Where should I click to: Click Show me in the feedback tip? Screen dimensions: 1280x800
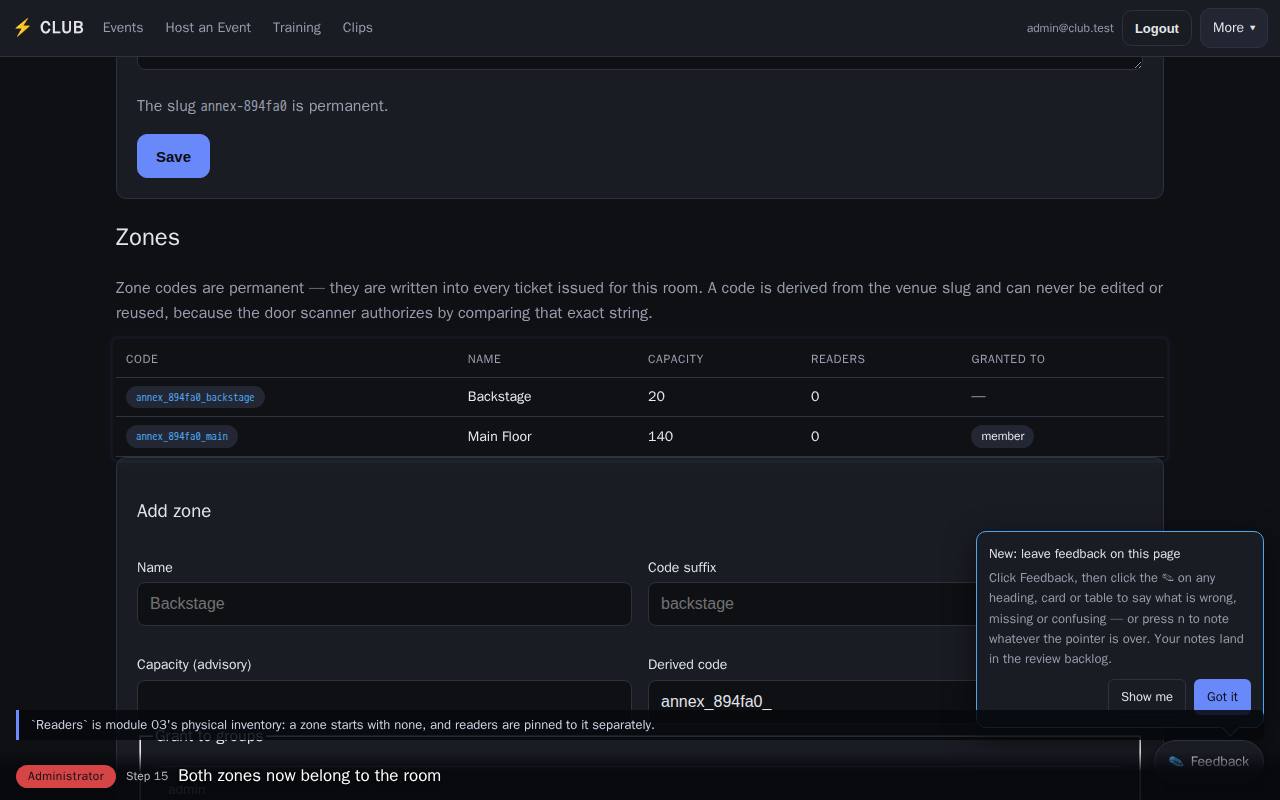tap(1147, 697)
